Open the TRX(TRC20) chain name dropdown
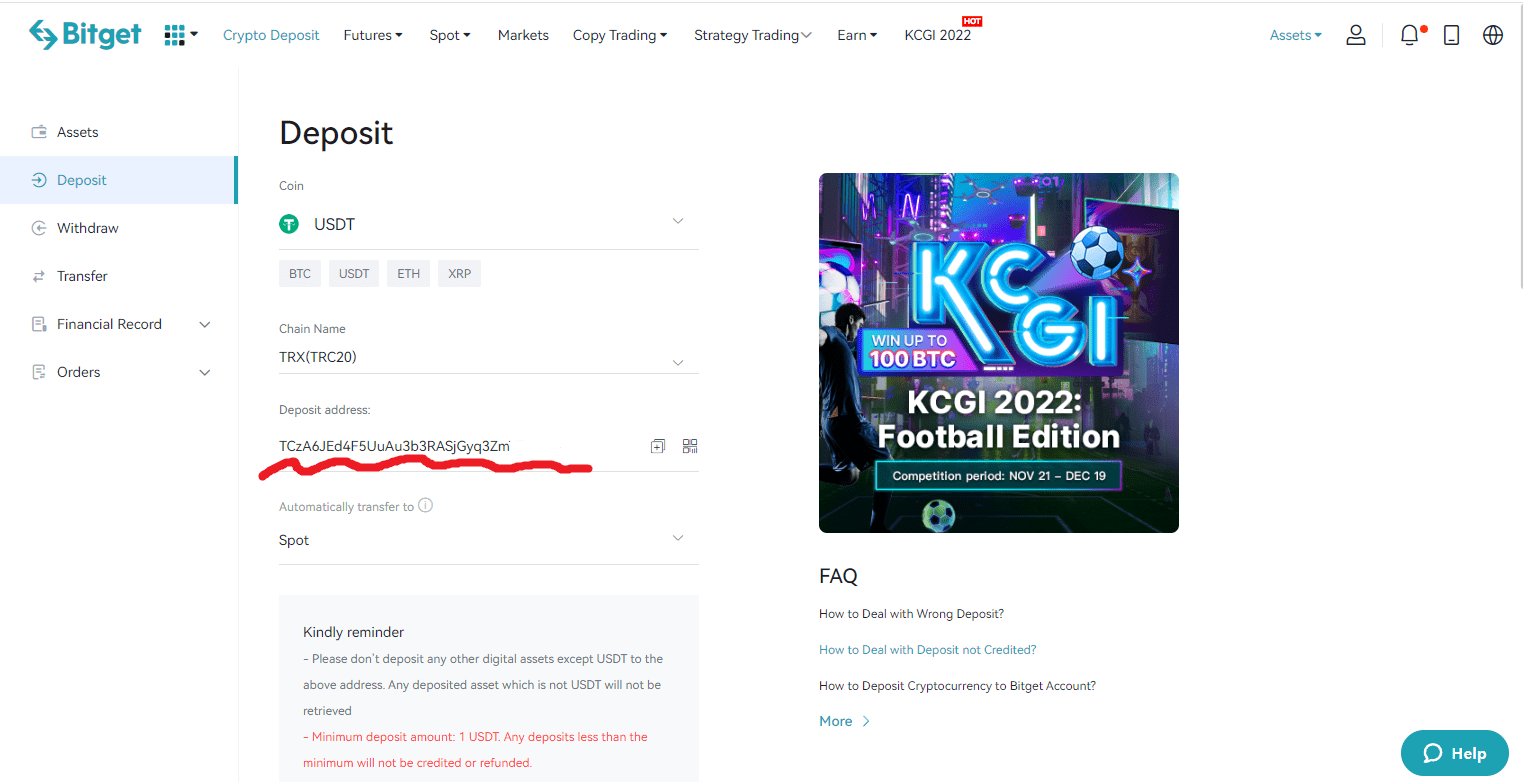Screen dimensions: 1523x782 coord(677,360)
